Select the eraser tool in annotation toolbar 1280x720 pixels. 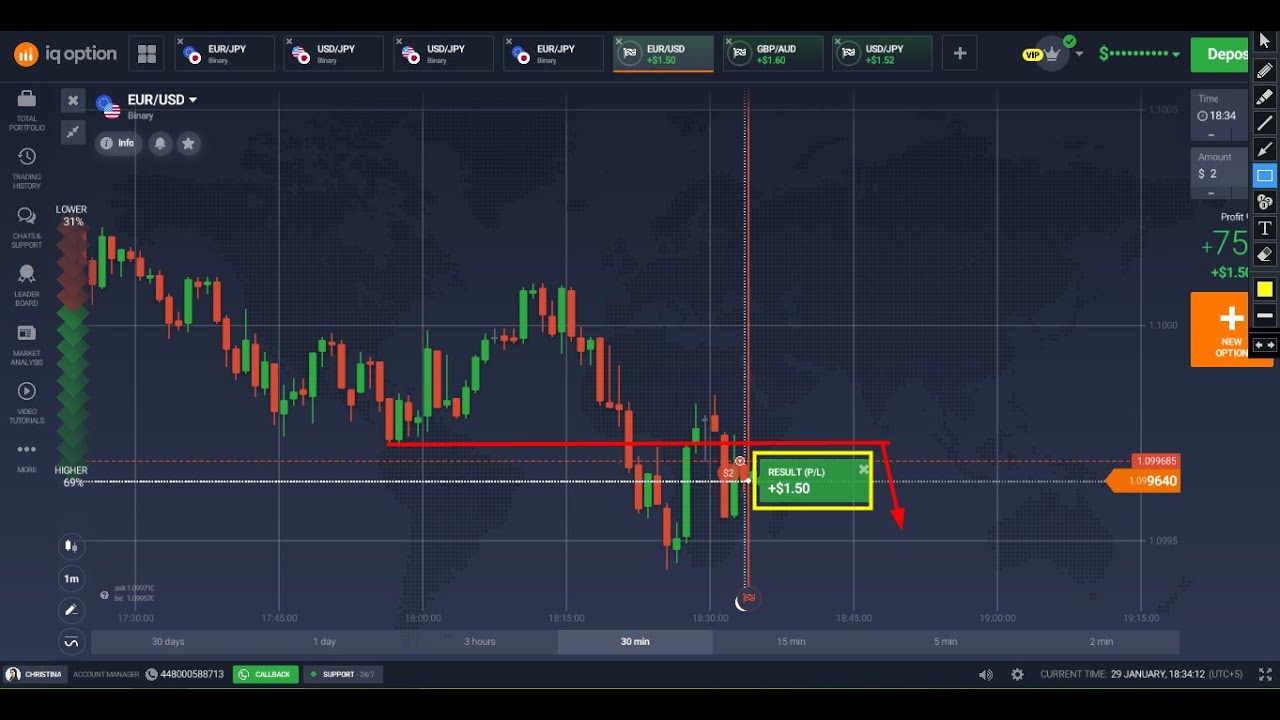coord(1264,254)
